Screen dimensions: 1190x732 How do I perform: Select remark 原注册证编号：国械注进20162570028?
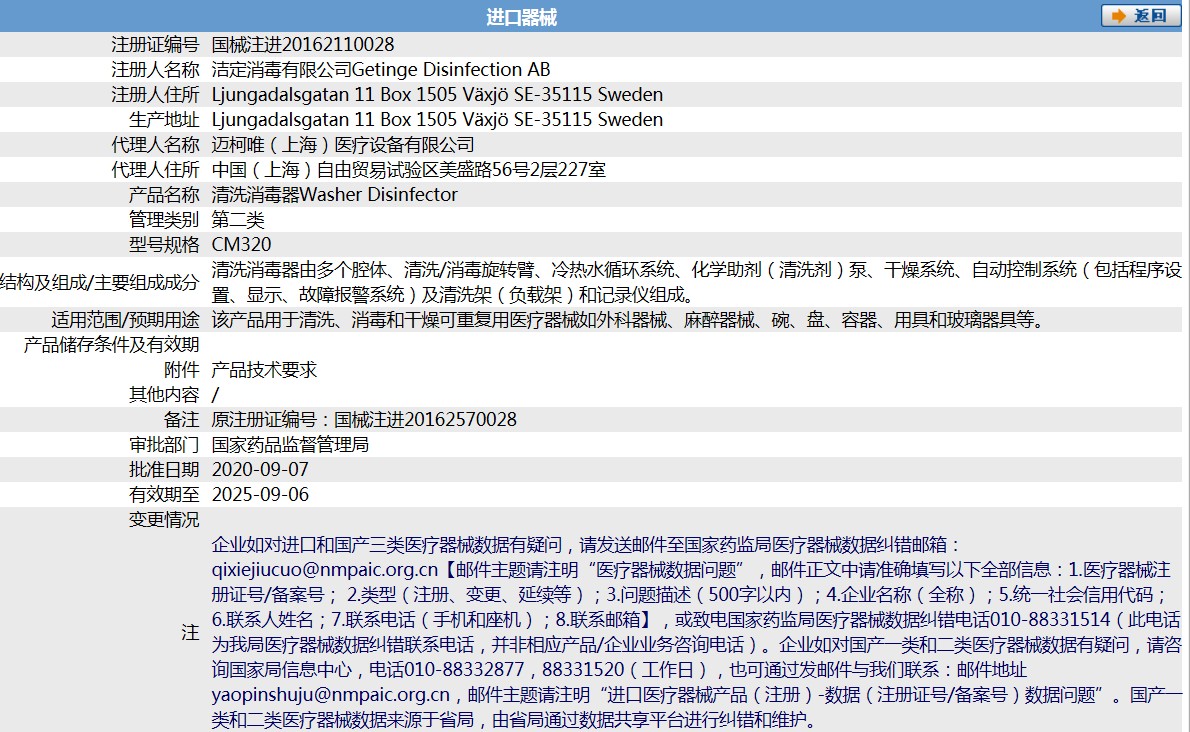364,420
